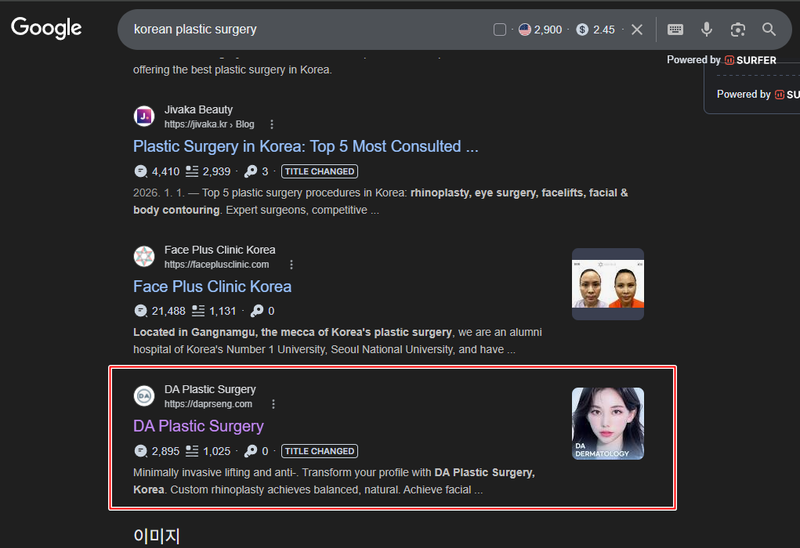Click word count icon beside 1,131
Viewport: 800px width, 548px height.
[198, 311]
